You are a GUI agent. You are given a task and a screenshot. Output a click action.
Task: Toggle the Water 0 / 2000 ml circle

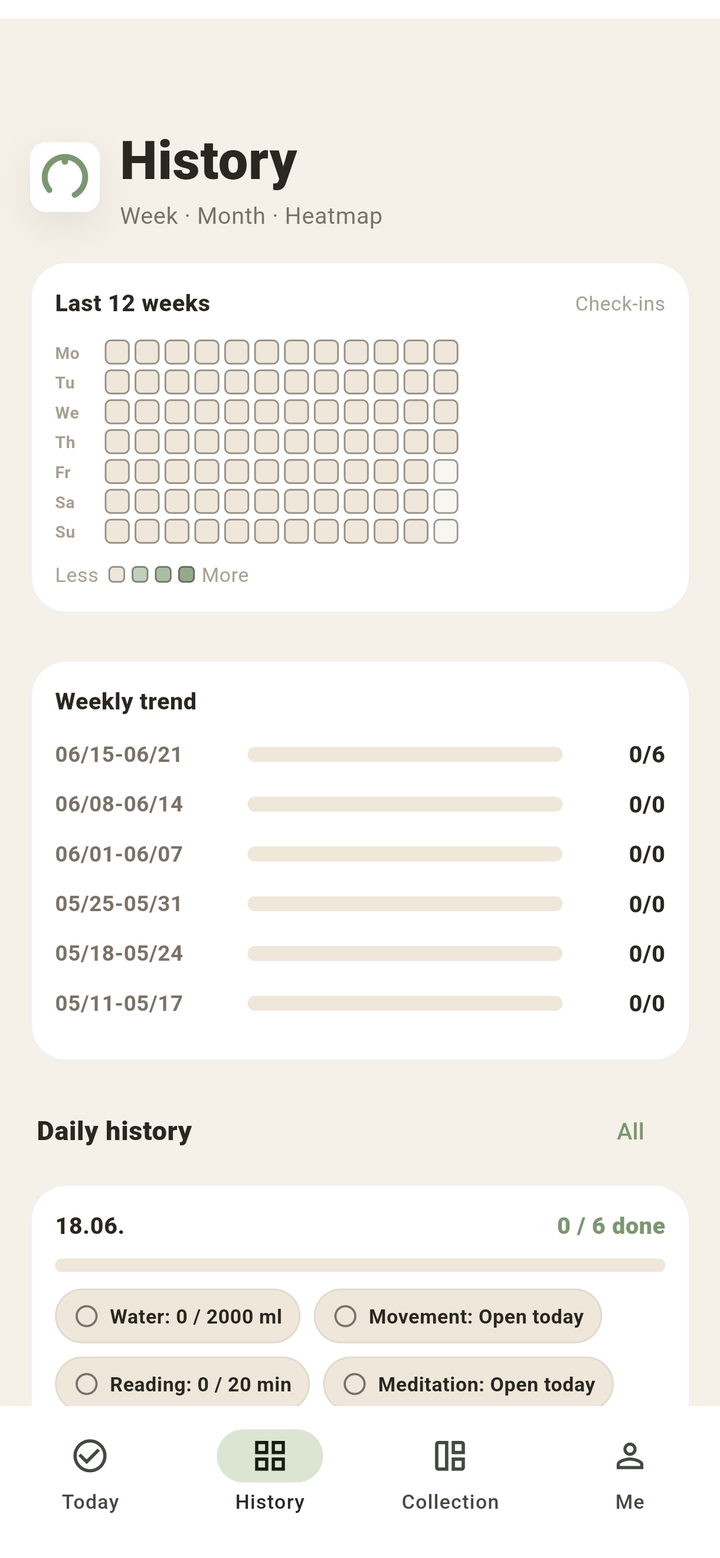(x=87, y=1316)
